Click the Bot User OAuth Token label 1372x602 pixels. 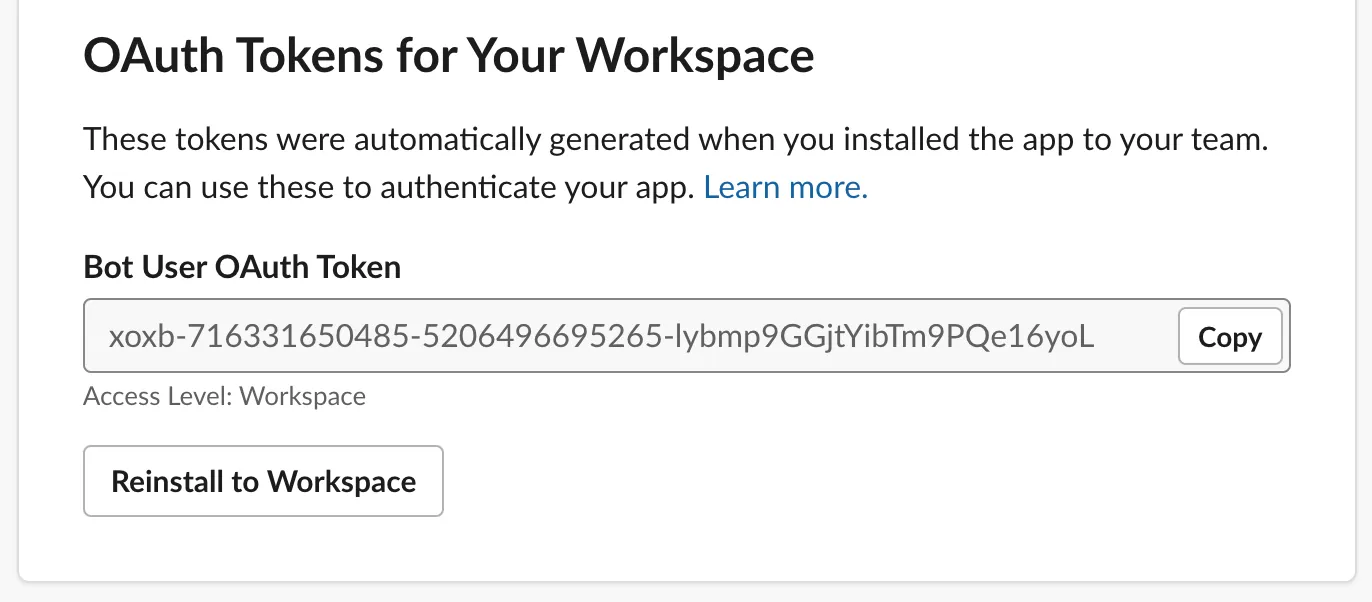(x=241, y=267)
